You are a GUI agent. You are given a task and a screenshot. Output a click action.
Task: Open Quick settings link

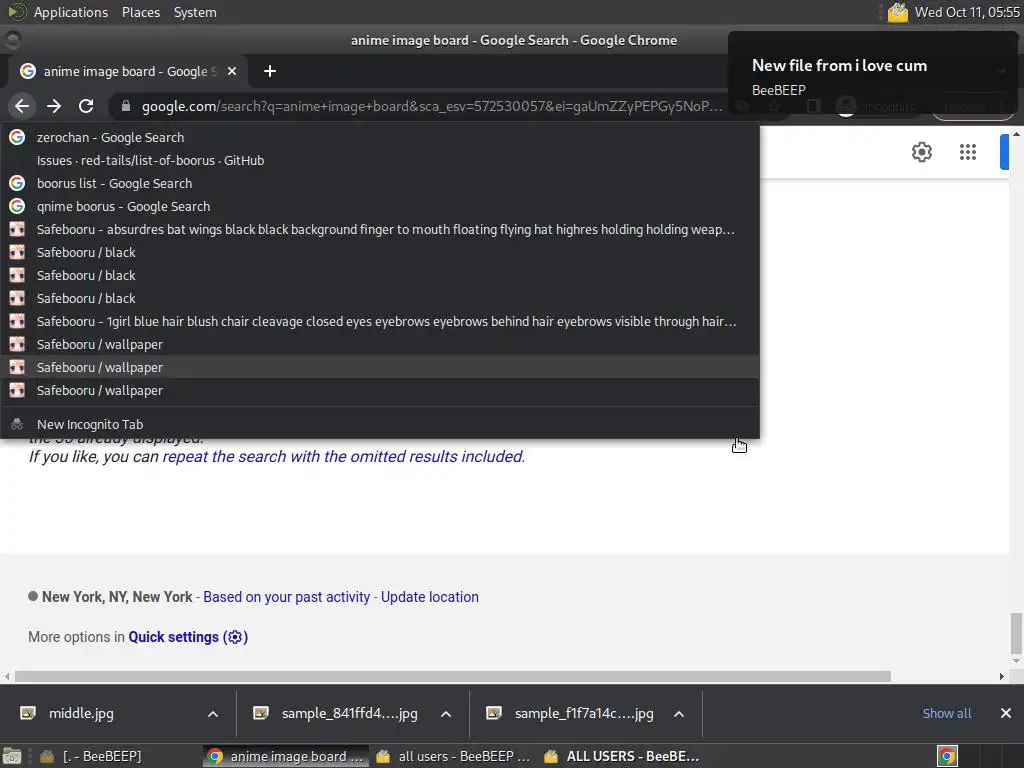coord(188,637)
